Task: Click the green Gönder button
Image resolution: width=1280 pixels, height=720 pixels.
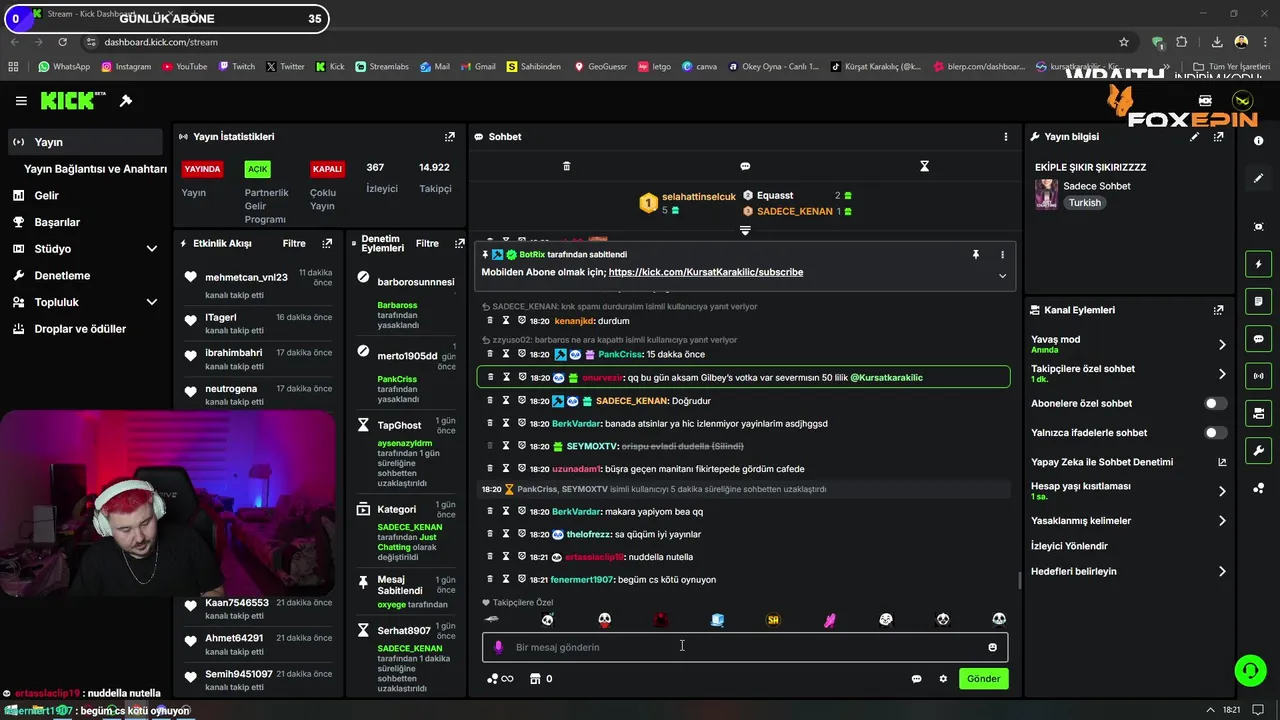Action: pyautogui.click(x=983, y=679)
